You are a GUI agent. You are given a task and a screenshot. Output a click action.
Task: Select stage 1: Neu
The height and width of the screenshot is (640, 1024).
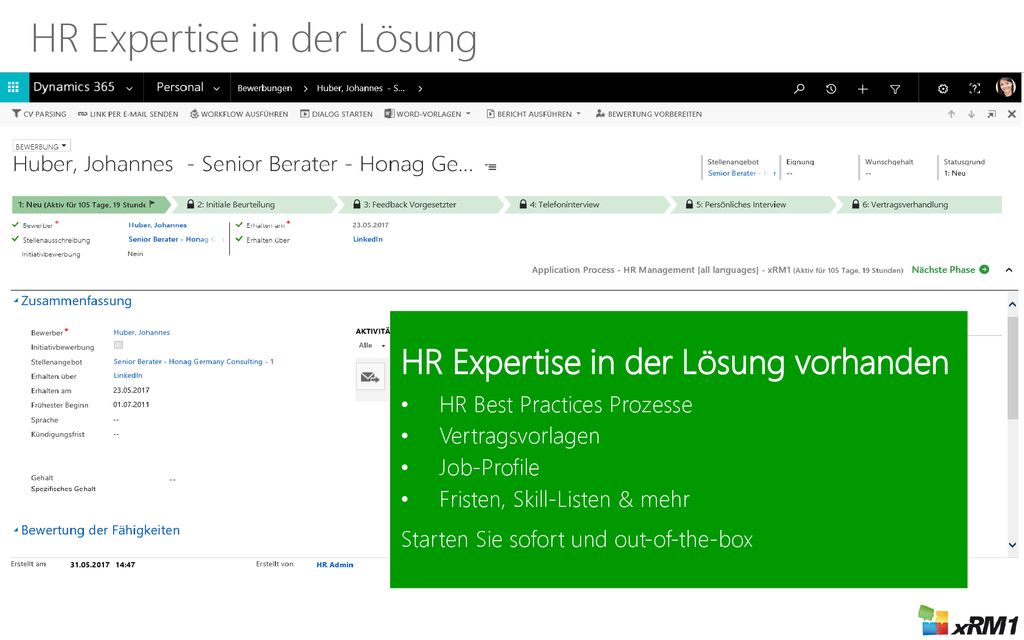pyautogui.click(x=90, y=204)
